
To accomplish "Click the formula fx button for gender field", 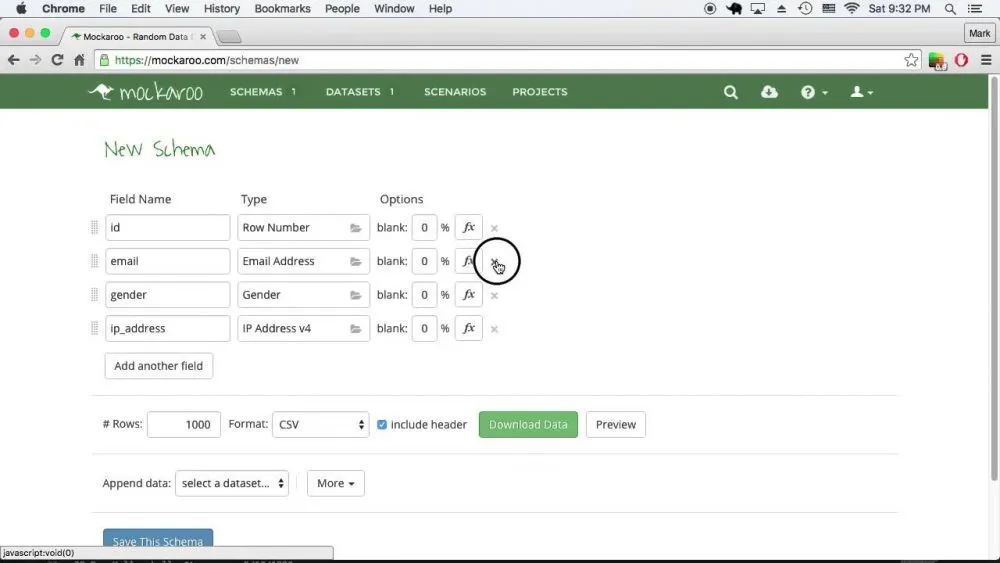I will (468, 295).
